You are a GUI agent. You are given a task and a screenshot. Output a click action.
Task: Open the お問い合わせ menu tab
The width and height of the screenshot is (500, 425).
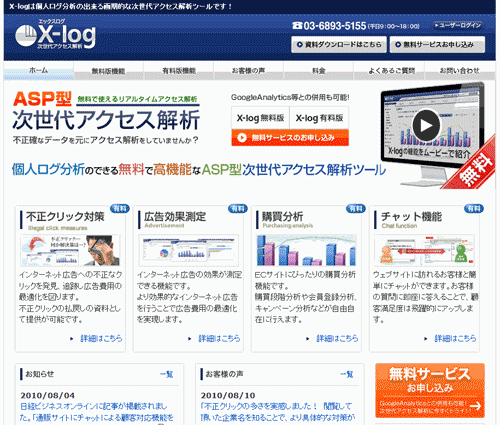[460, 71]
